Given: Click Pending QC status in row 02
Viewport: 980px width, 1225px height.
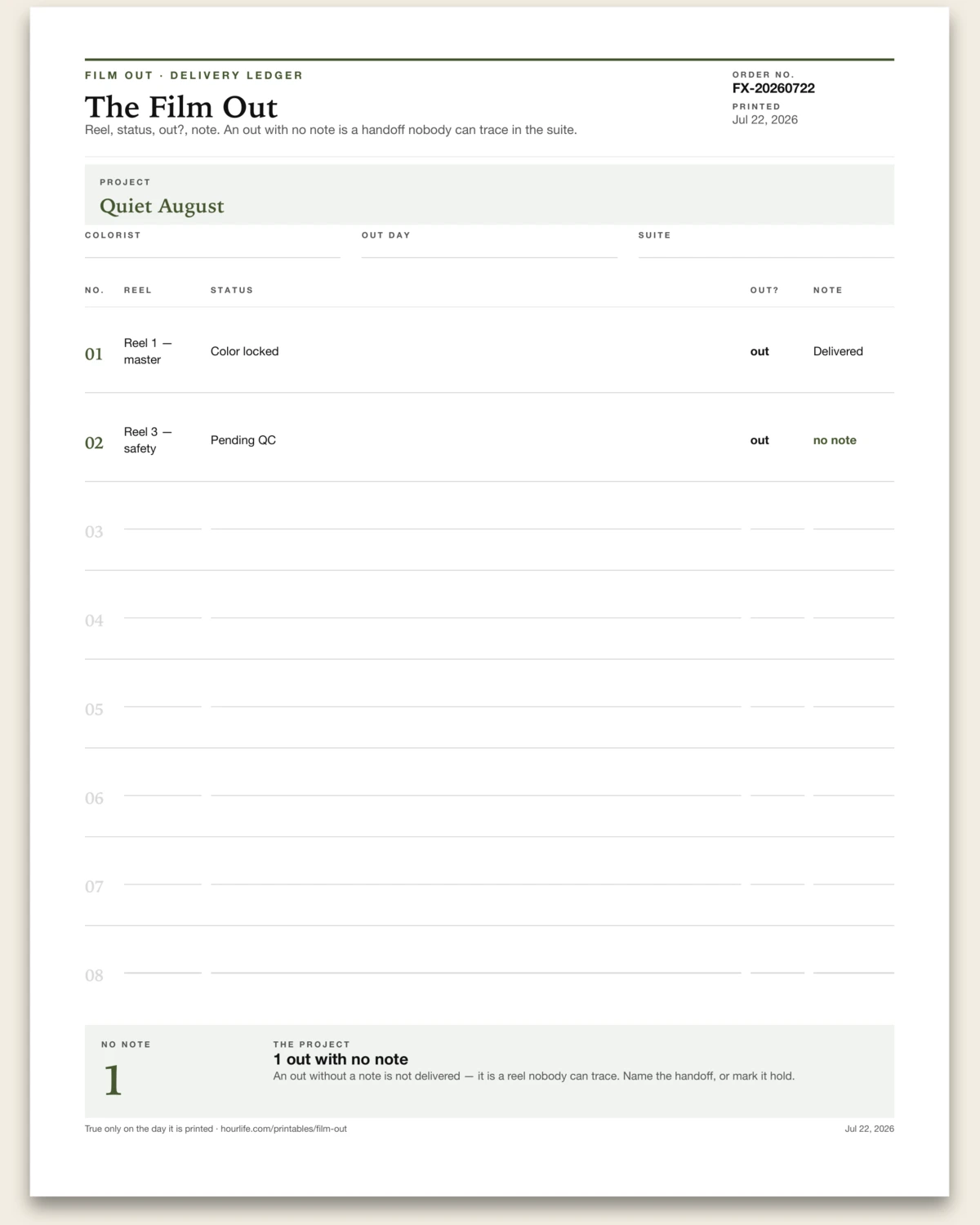Looking at the screenshot, I should point(243,440).
